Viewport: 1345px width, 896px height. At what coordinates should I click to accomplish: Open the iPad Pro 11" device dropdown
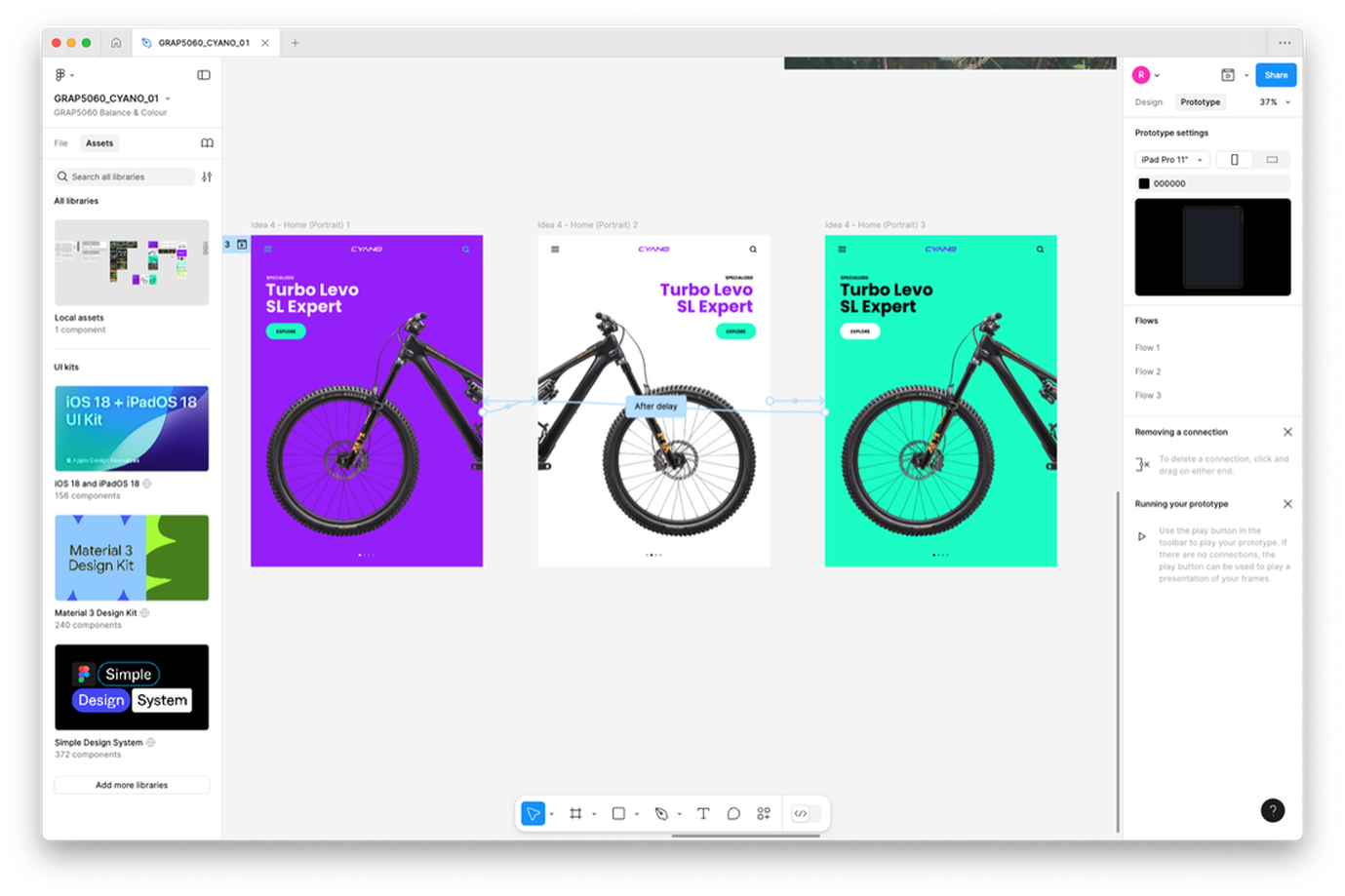tap(1171, 160)
